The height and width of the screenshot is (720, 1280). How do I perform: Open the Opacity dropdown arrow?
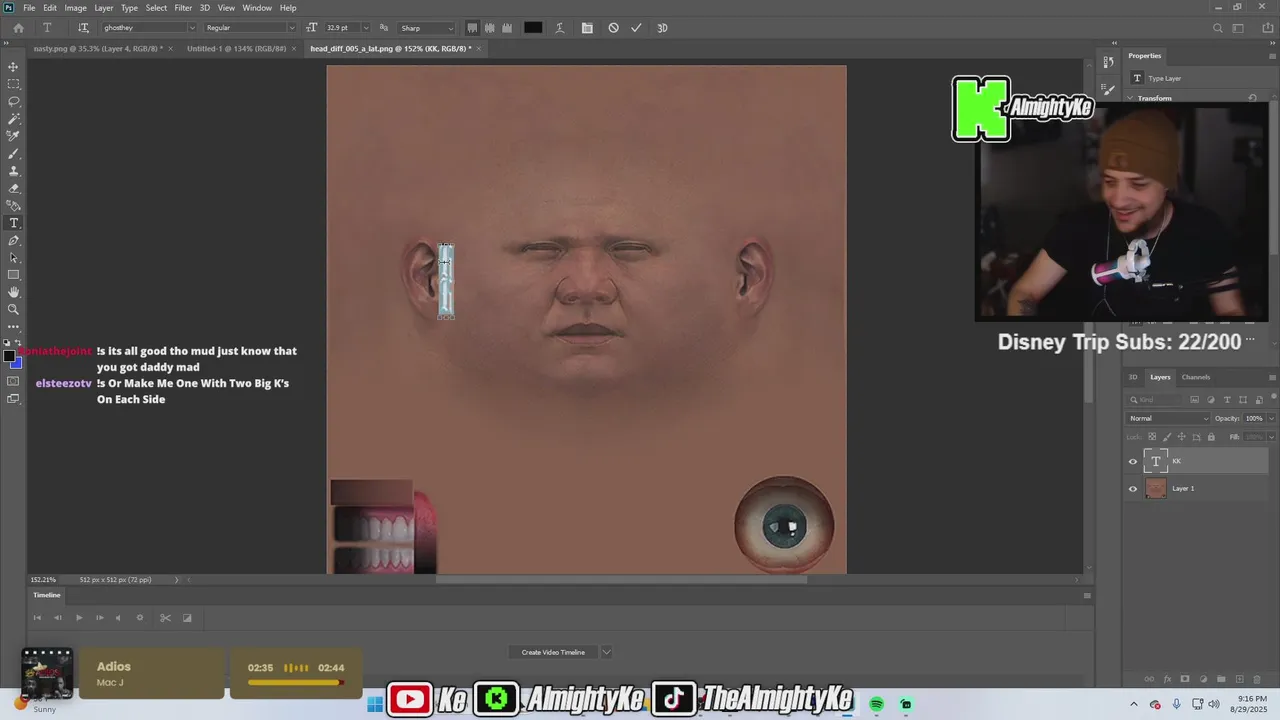[1271, 418]
